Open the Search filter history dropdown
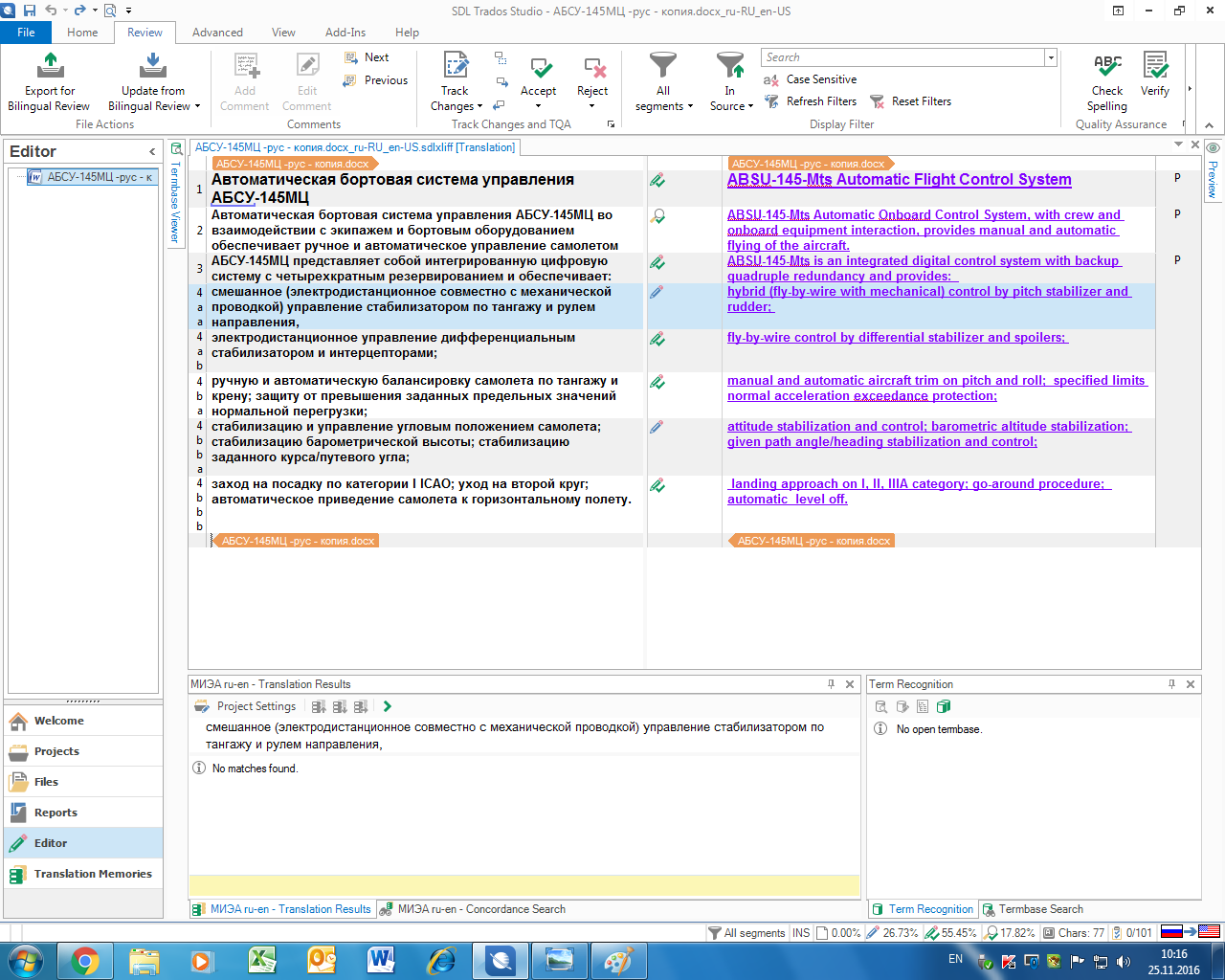Image resolution: width=1225 pixels, height=980 pixels. [1051, 57]
